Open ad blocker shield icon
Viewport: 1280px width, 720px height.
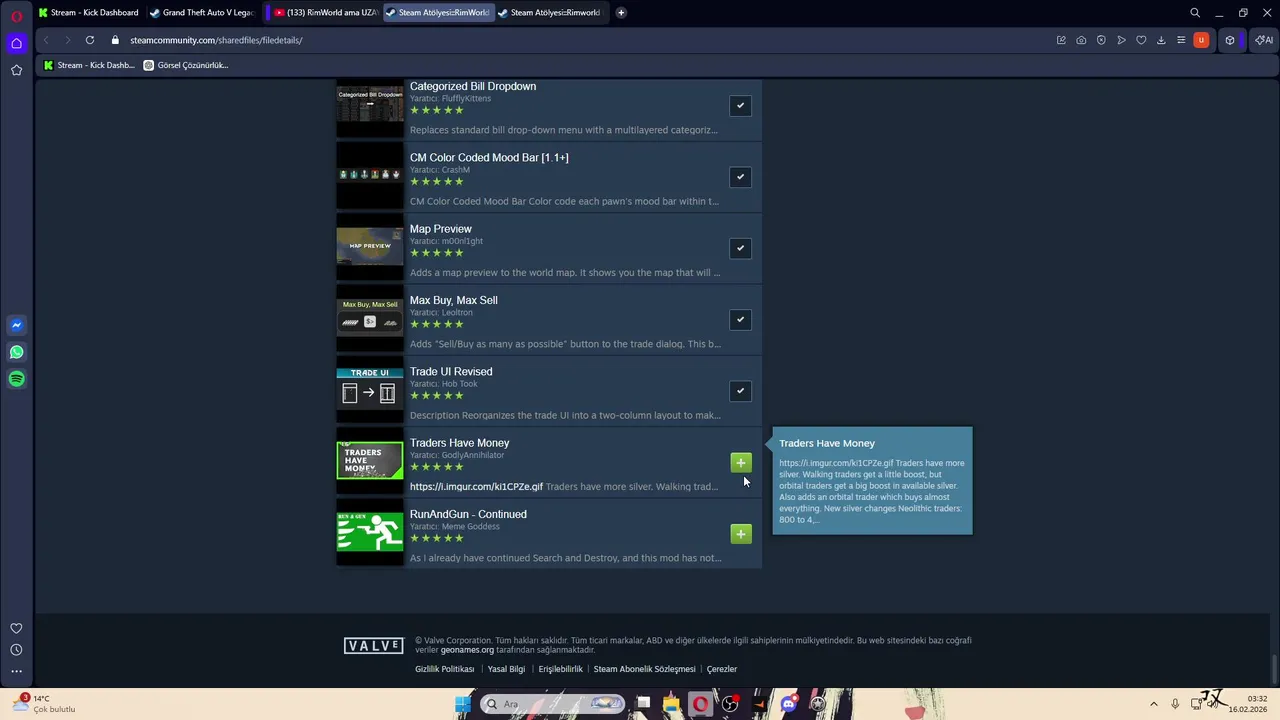pyautogui.click(x=1101, y=40)
